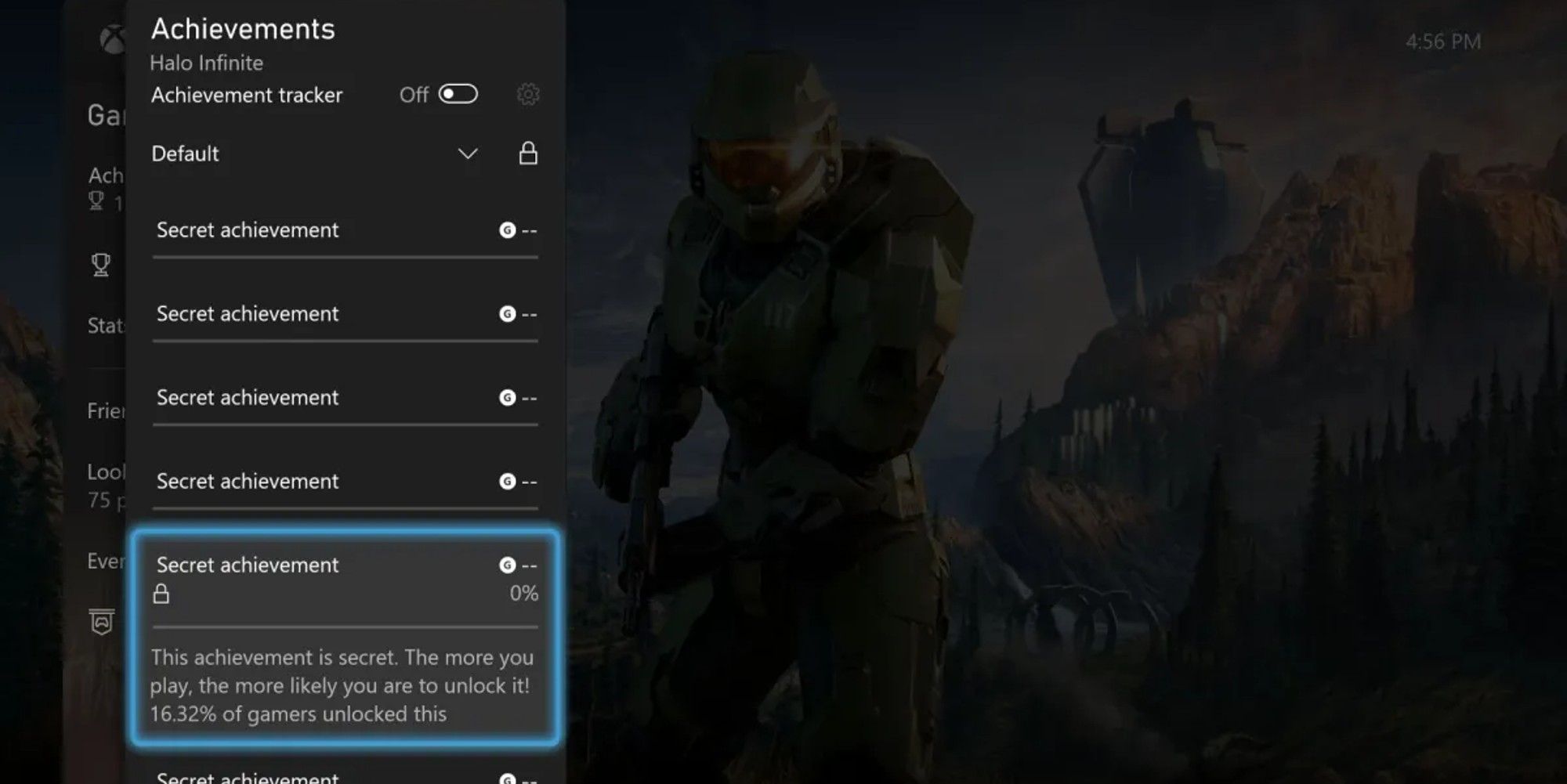This screenshot has height=784, width=1567.
Task: Select the trophy icon in the sidebar
Action: 101,265
